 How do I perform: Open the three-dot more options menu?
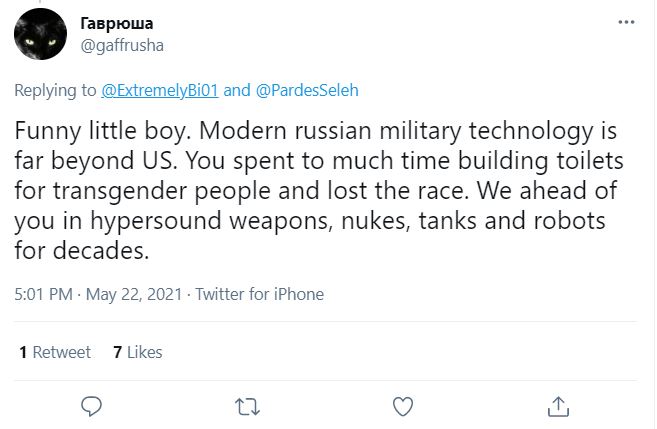pyautogui.click(x=626, y=22)
